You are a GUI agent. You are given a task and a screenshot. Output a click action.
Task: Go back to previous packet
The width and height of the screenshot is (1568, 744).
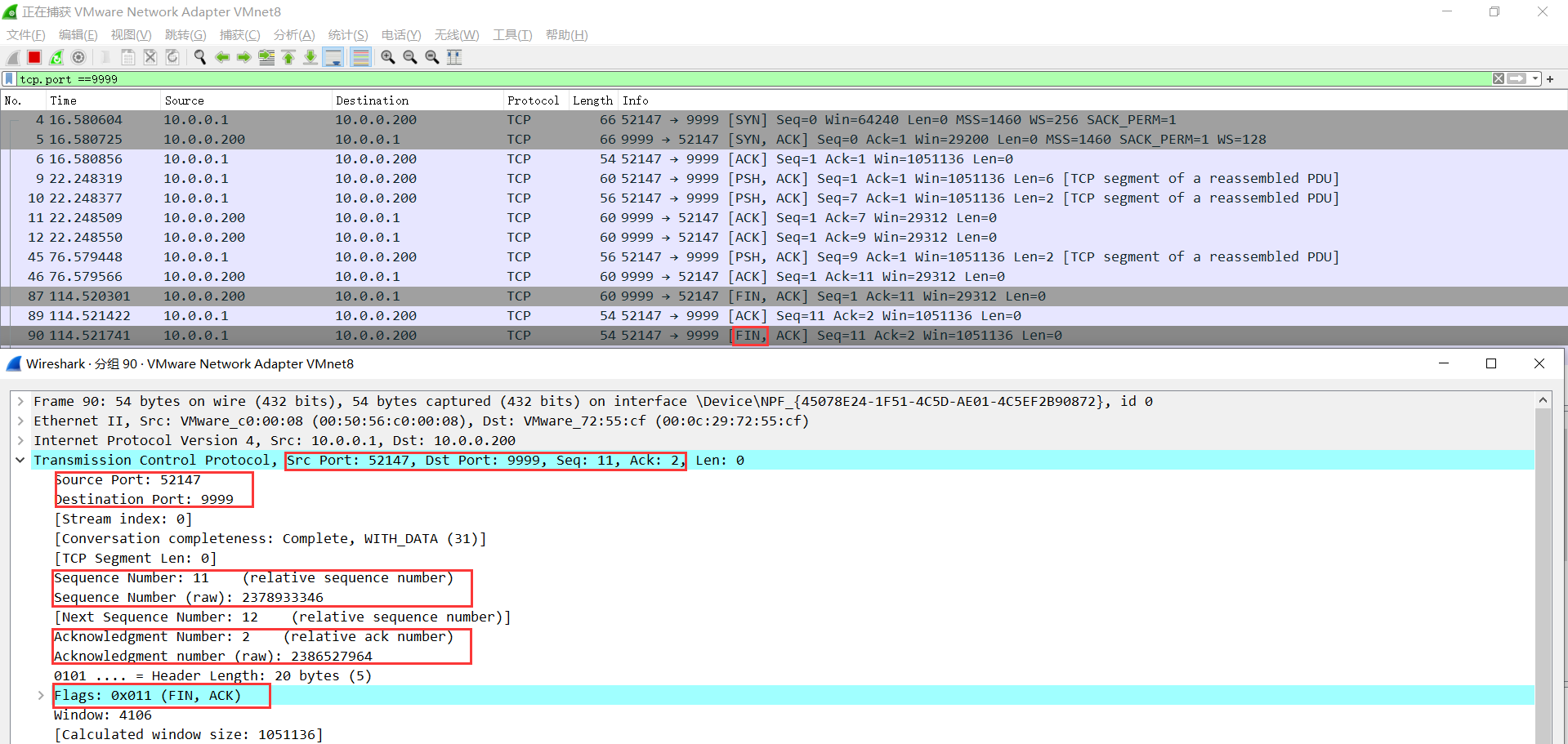[x=221, y=57]
